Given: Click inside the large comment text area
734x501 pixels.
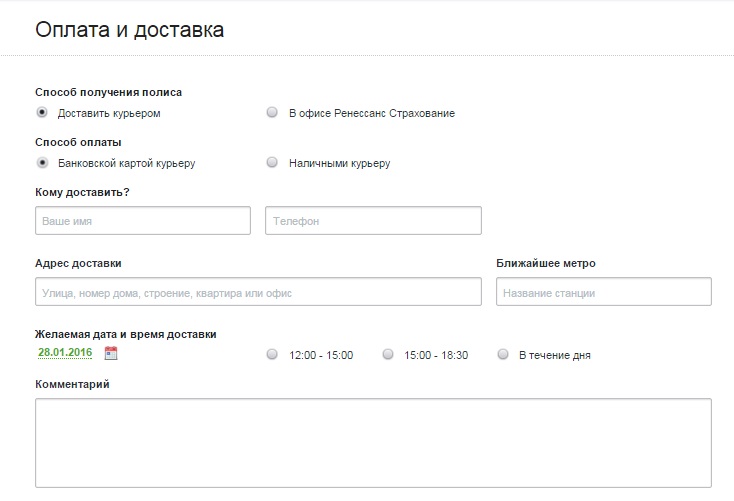Looking at the screenshot, I should coord(373,442).
